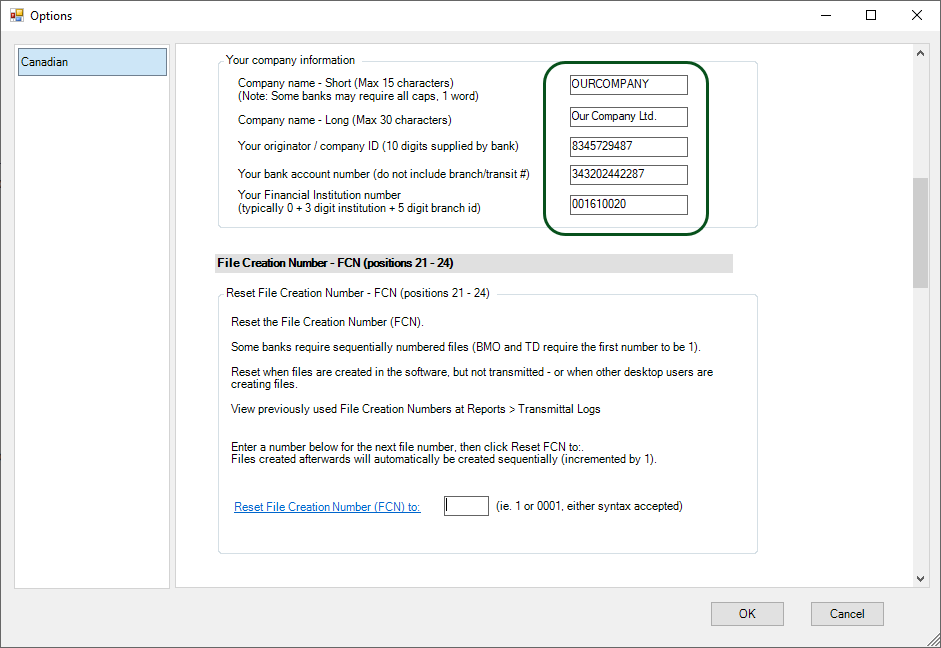
Task: Click the Company name - Long field showing Our Company Ltd.
Action: pos(627,117)
